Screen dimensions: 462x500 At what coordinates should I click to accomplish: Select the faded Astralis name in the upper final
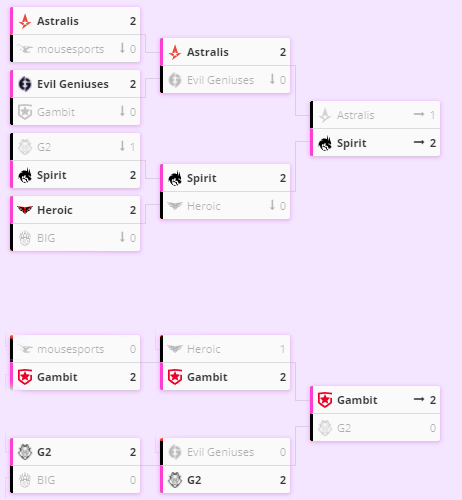tap(356, 115)
